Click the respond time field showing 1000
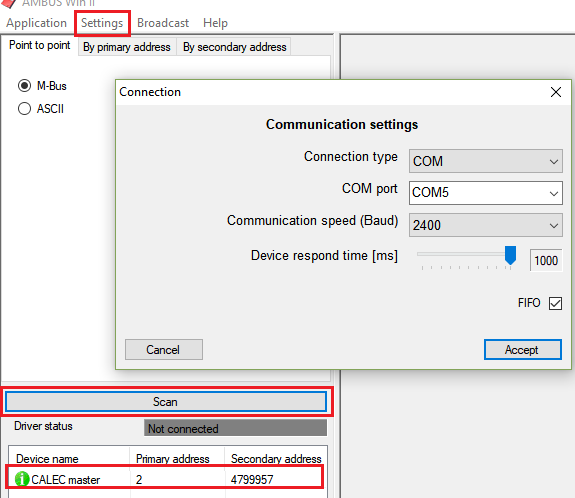 [x=546, y=260]
